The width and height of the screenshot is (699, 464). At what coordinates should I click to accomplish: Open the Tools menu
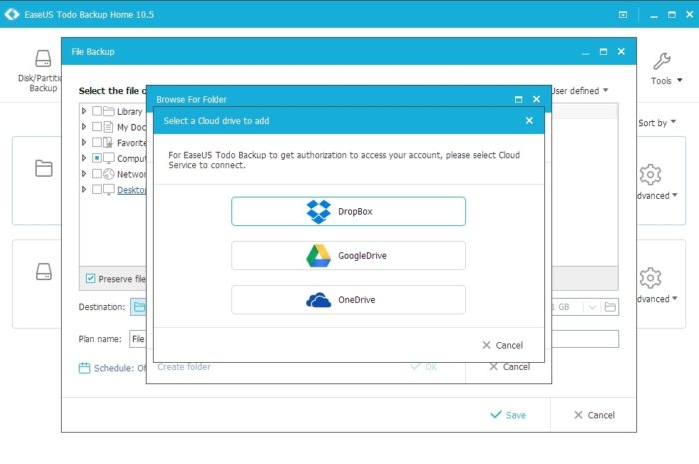click(666, 81)
